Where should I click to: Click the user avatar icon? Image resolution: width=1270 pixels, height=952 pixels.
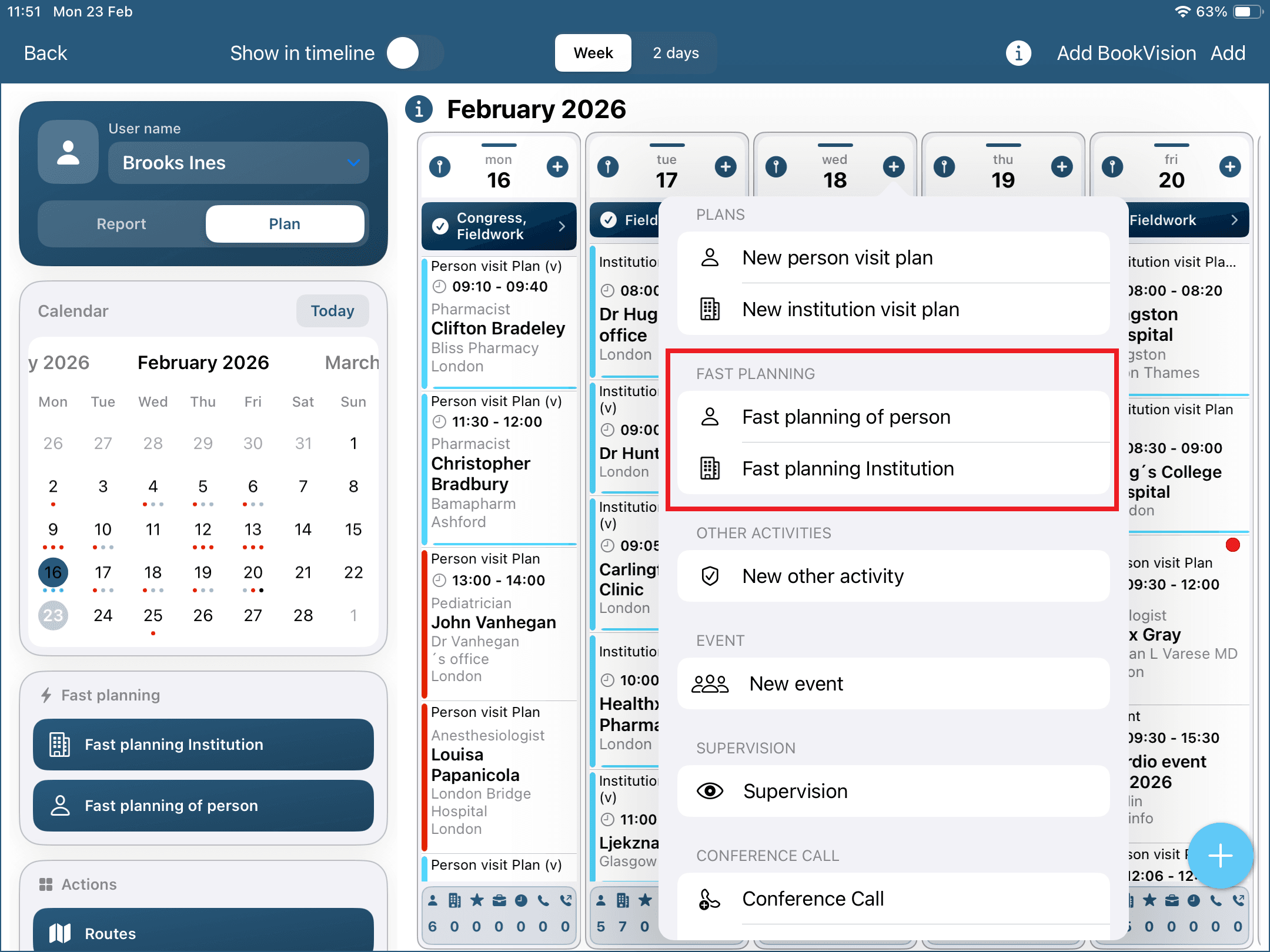click(68, 152)
